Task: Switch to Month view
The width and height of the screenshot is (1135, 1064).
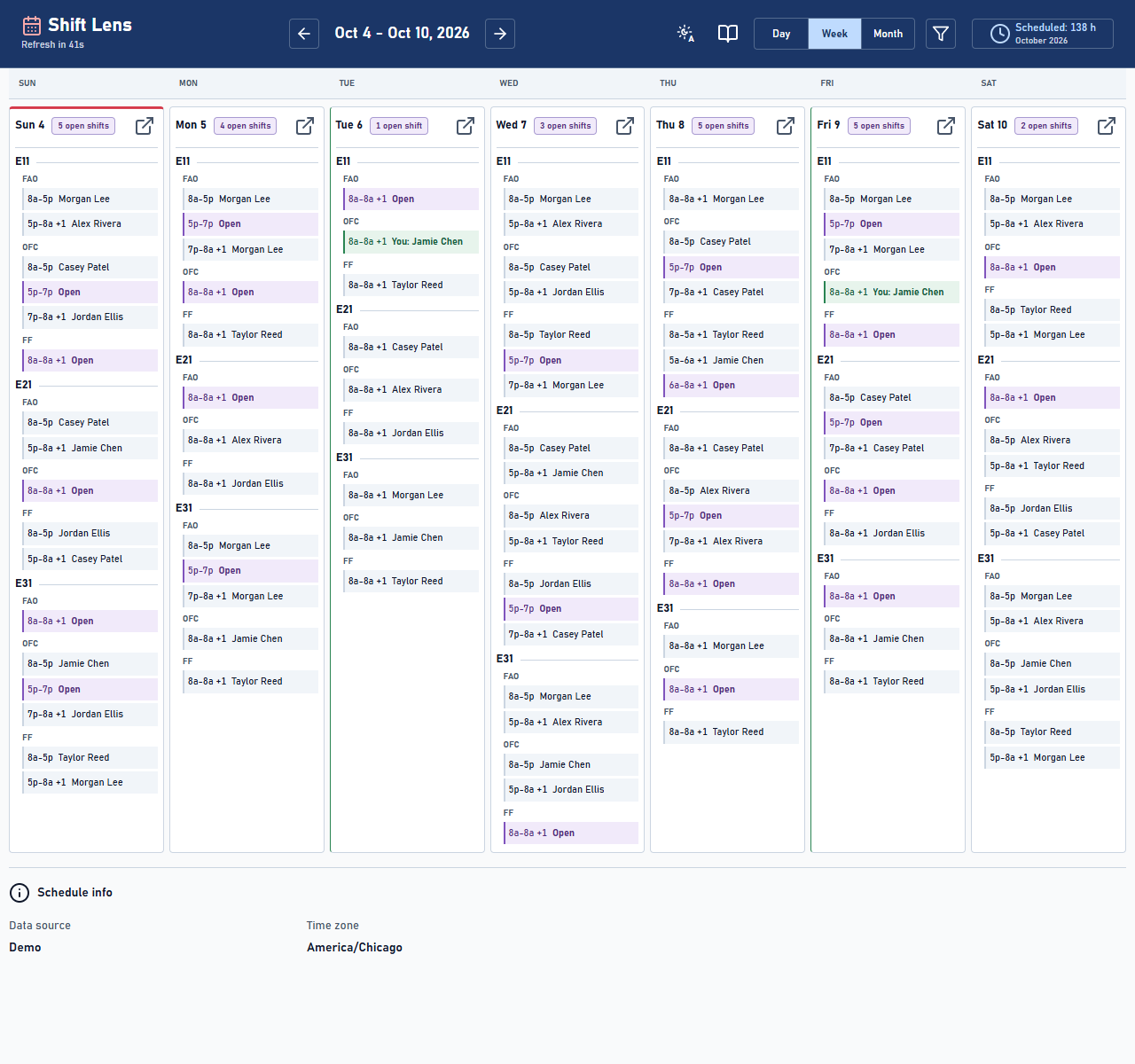Action: (888, 34)
